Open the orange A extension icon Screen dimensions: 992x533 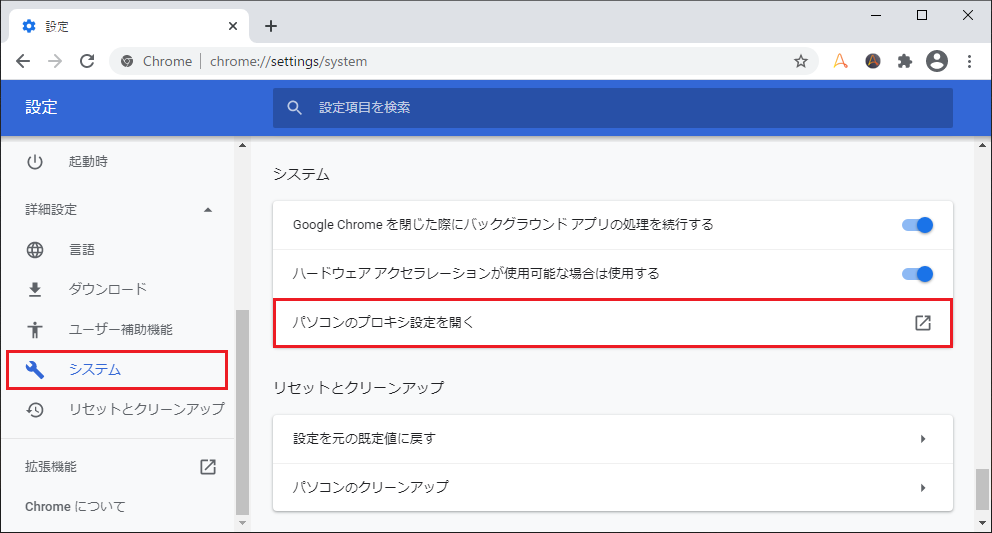click(x=840, y=61)
